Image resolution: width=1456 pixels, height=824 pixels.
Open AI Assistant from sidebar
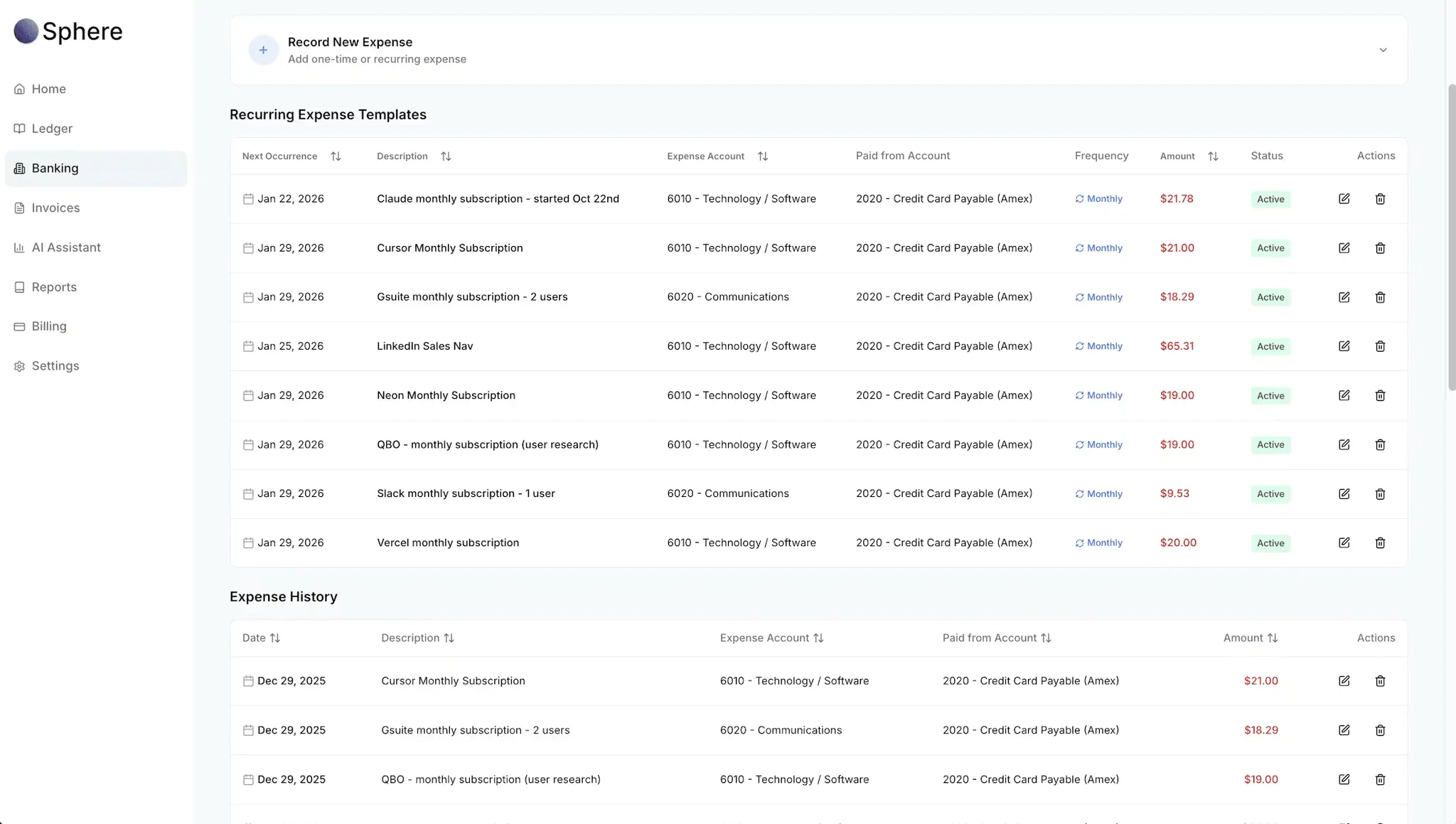coord(96,247)
